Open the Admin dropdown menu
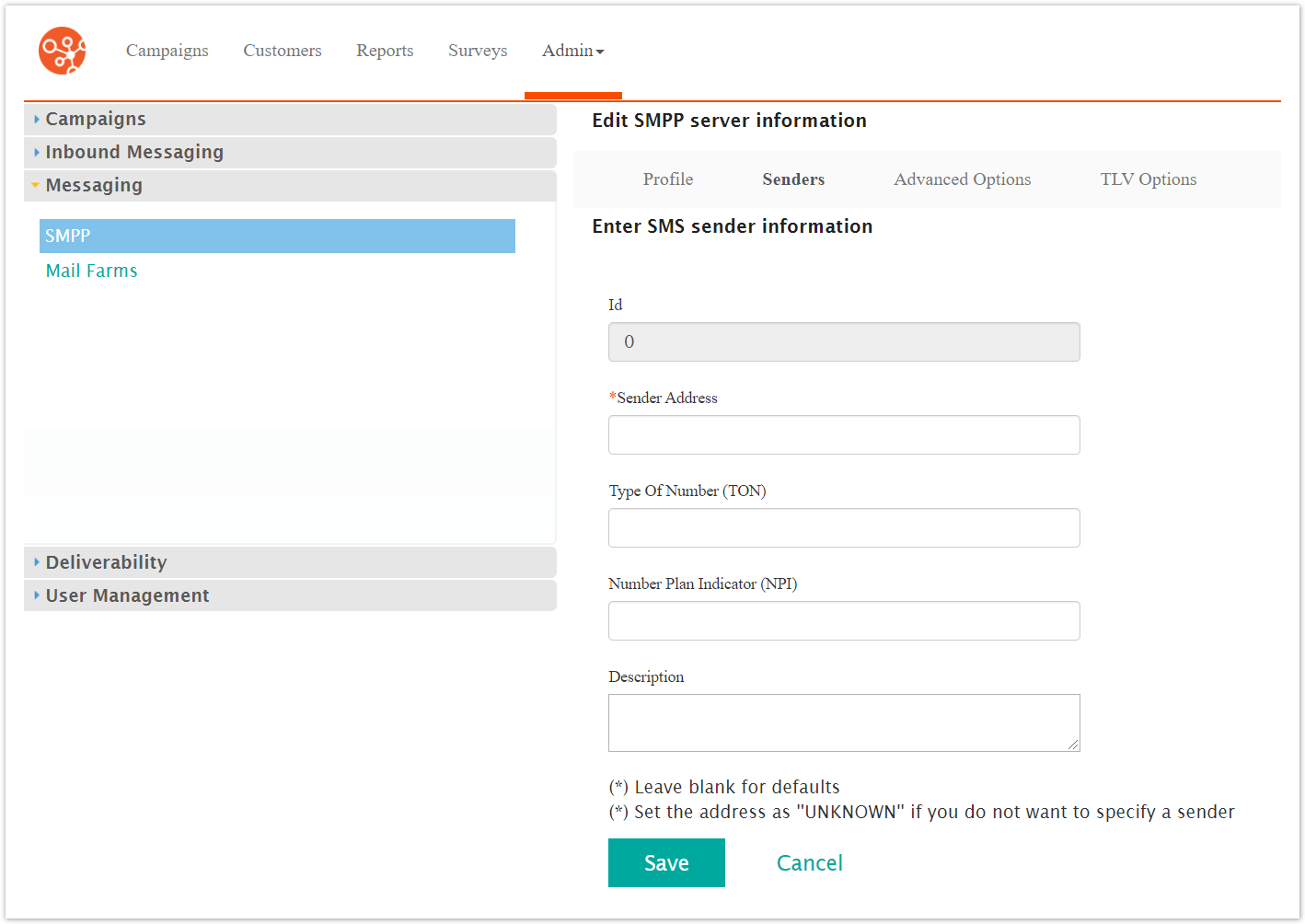1305x924 pixels. click(x=572, y=51)
